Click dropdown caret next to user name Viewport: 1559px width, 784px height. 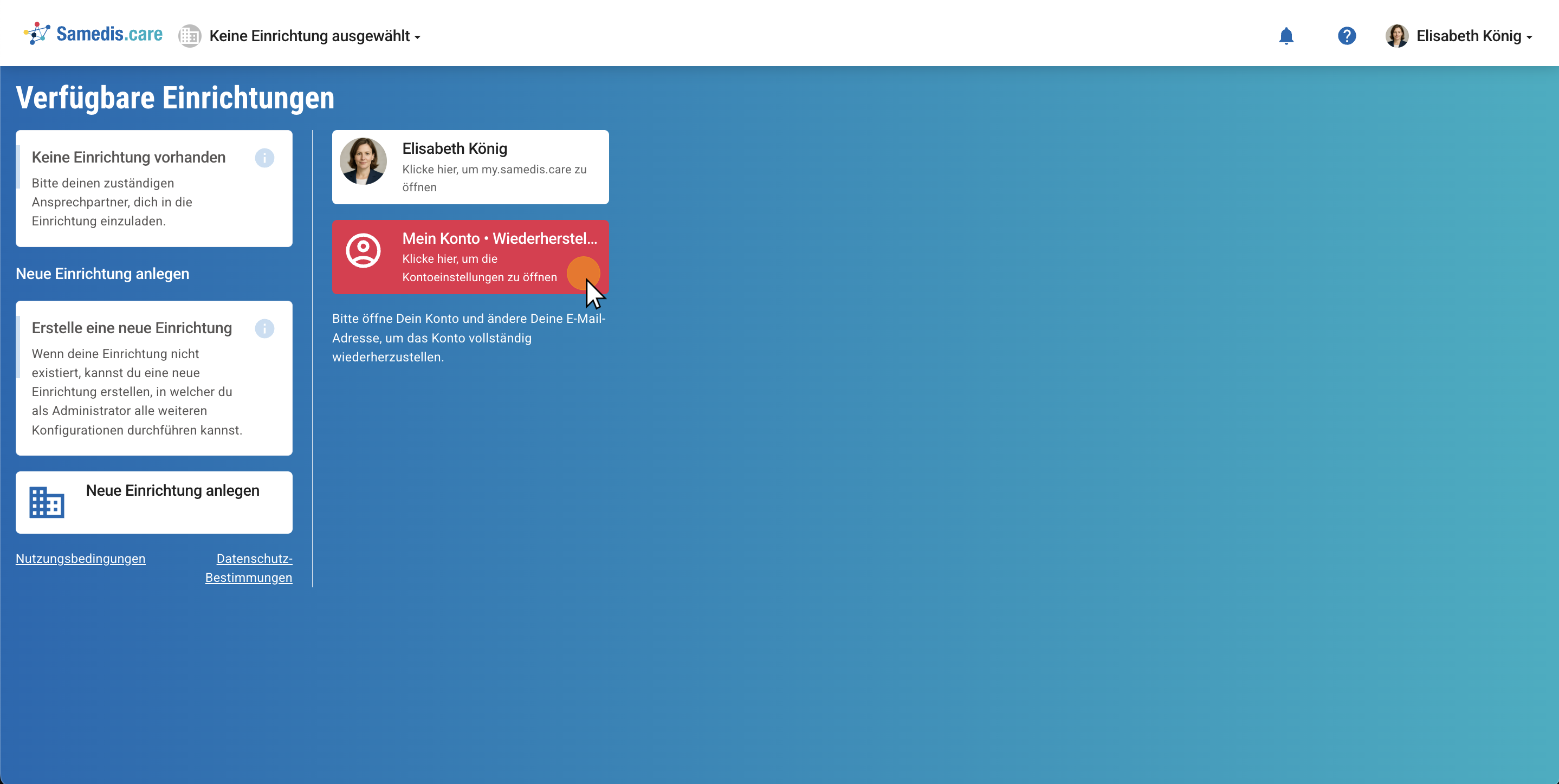[x=1529, y=37]
